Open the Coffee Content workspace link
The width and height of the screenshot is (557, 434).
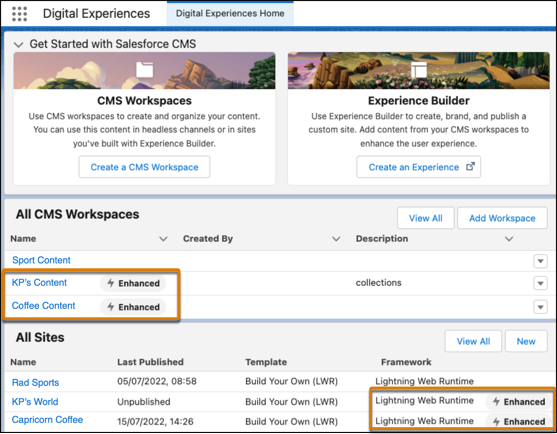43,305
